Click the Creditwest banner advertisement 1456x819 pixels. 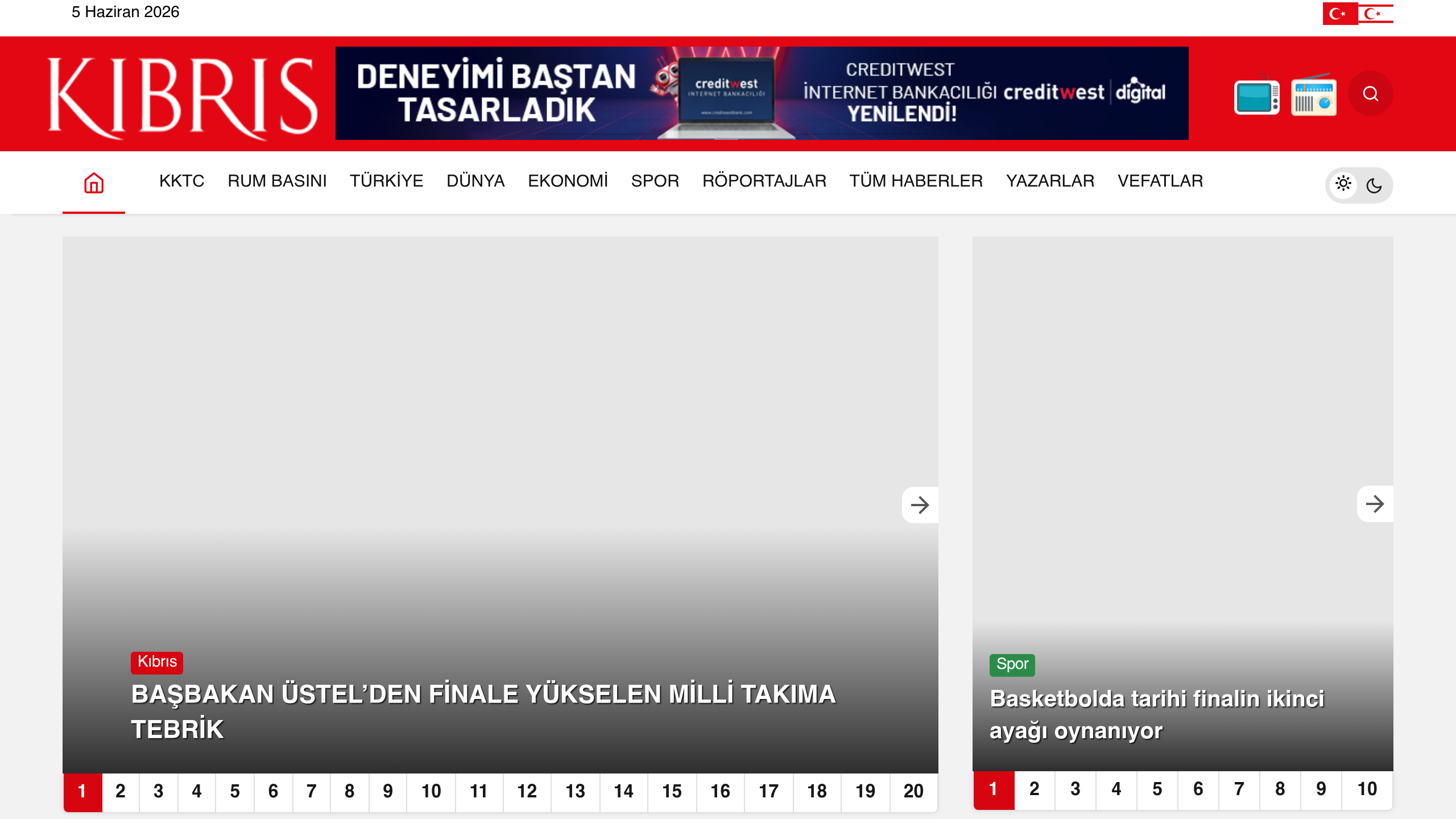(x=762, y=93)
